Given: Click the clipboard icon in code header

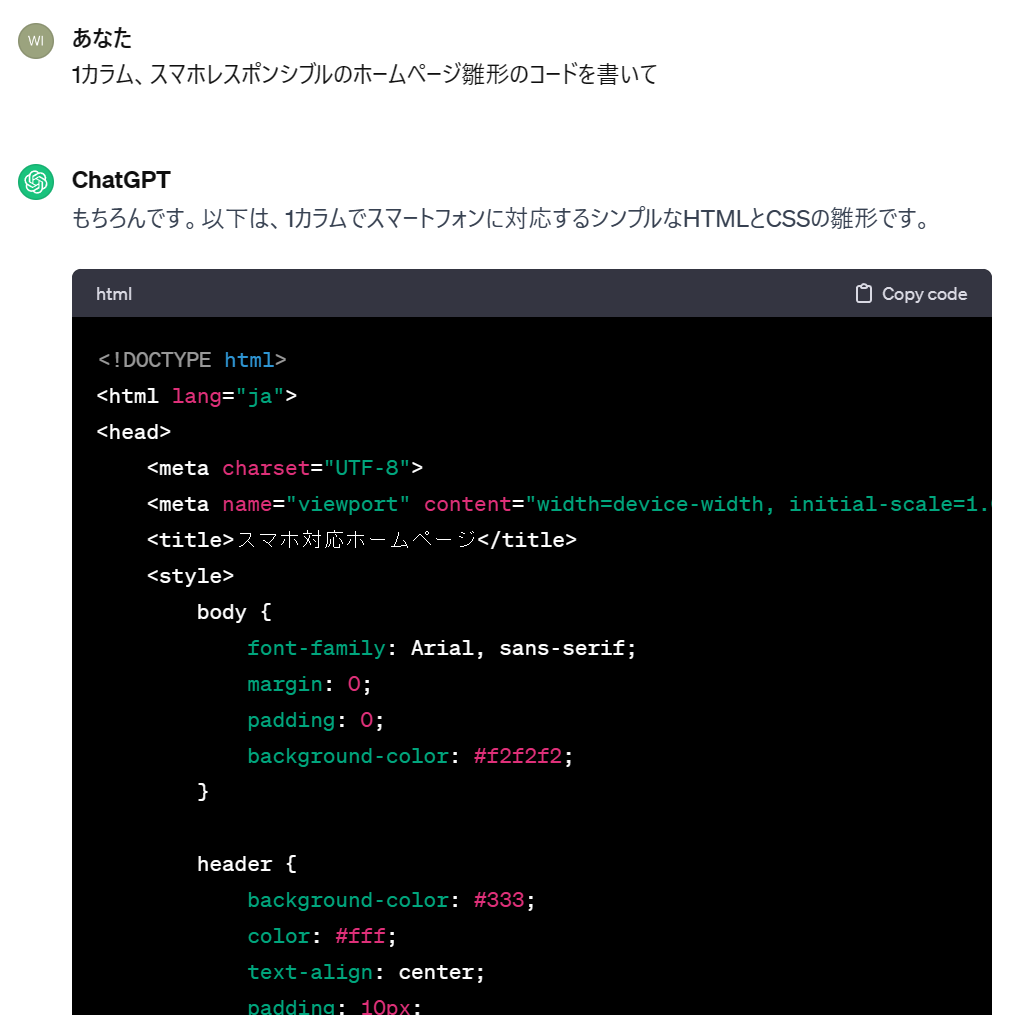Looking at the screenshot, I should pos(864,294).
